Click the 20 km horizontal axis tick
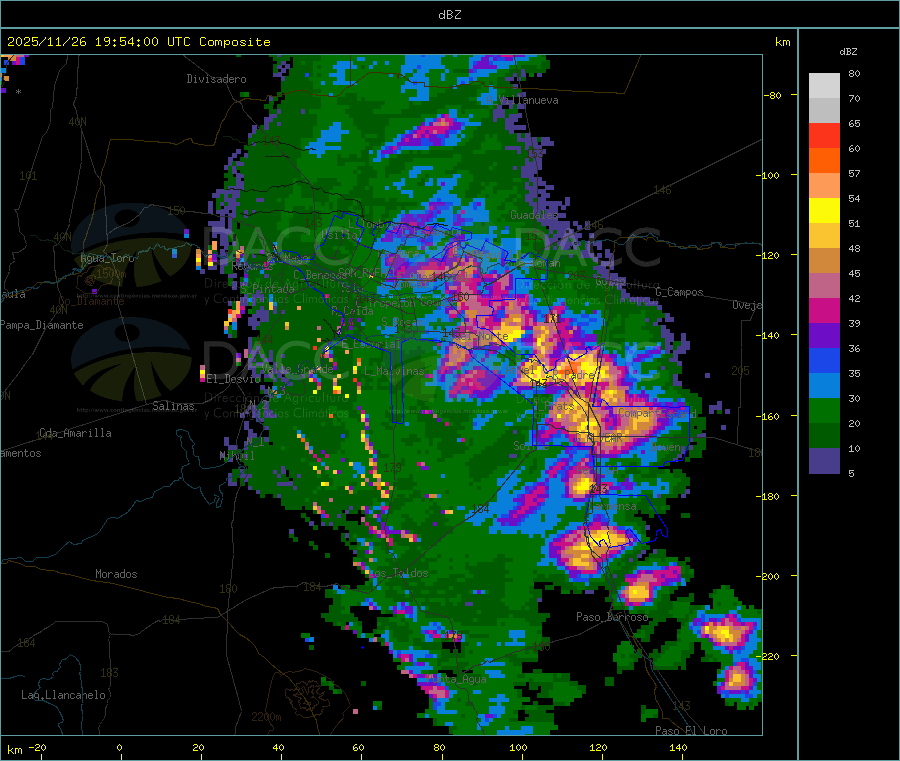 tap(199, 748)
